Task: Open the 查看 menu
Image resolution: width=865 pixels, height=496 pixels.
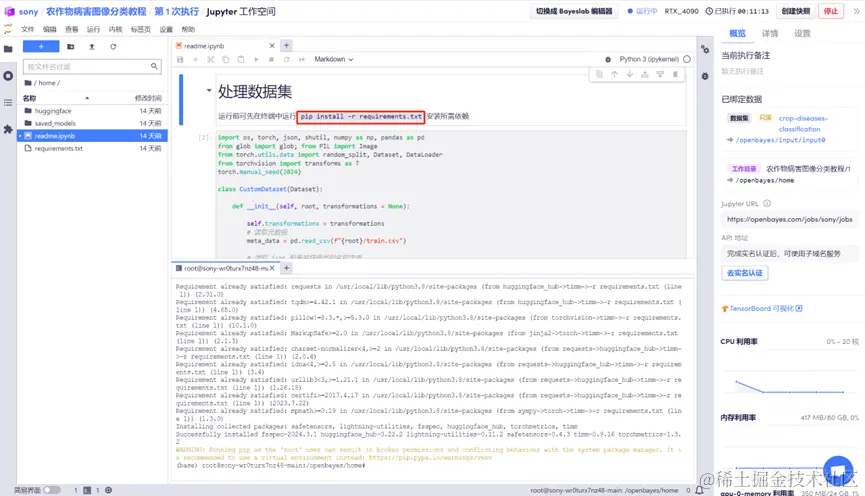Action: pyautogui.click(x=72, y=29)
